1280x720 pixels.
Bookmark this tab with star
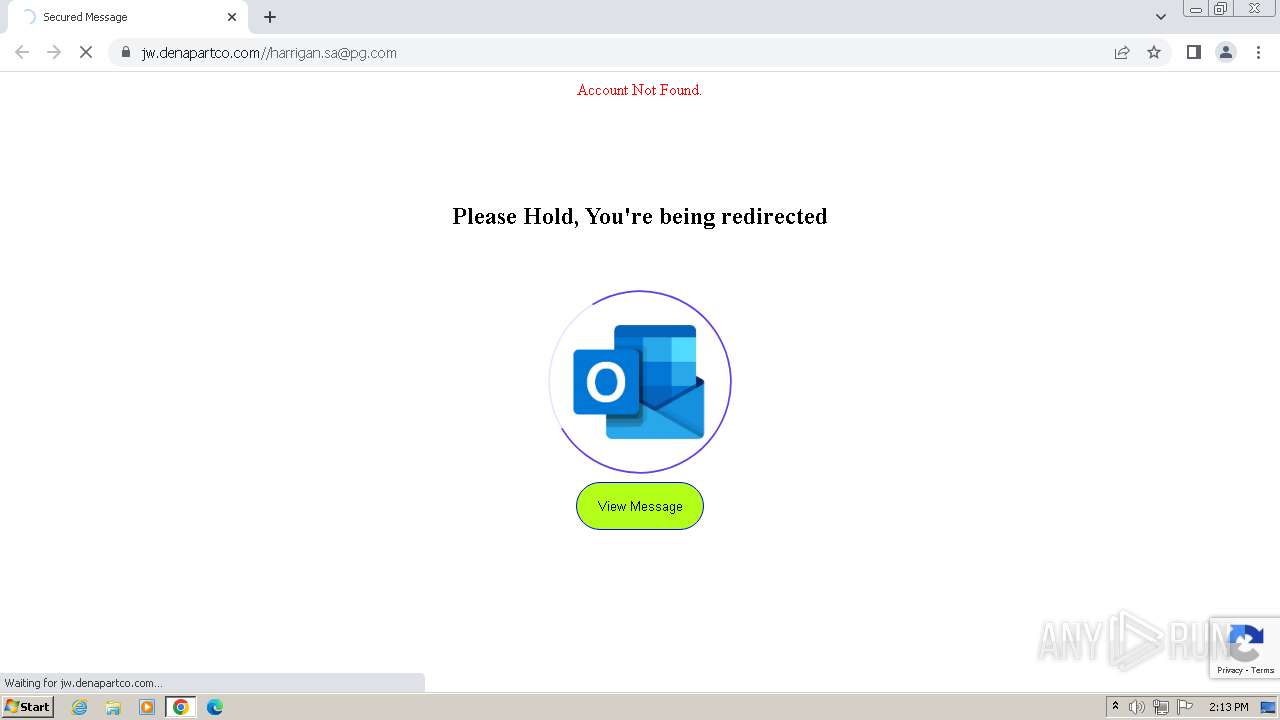click(x=1154, y=52)
